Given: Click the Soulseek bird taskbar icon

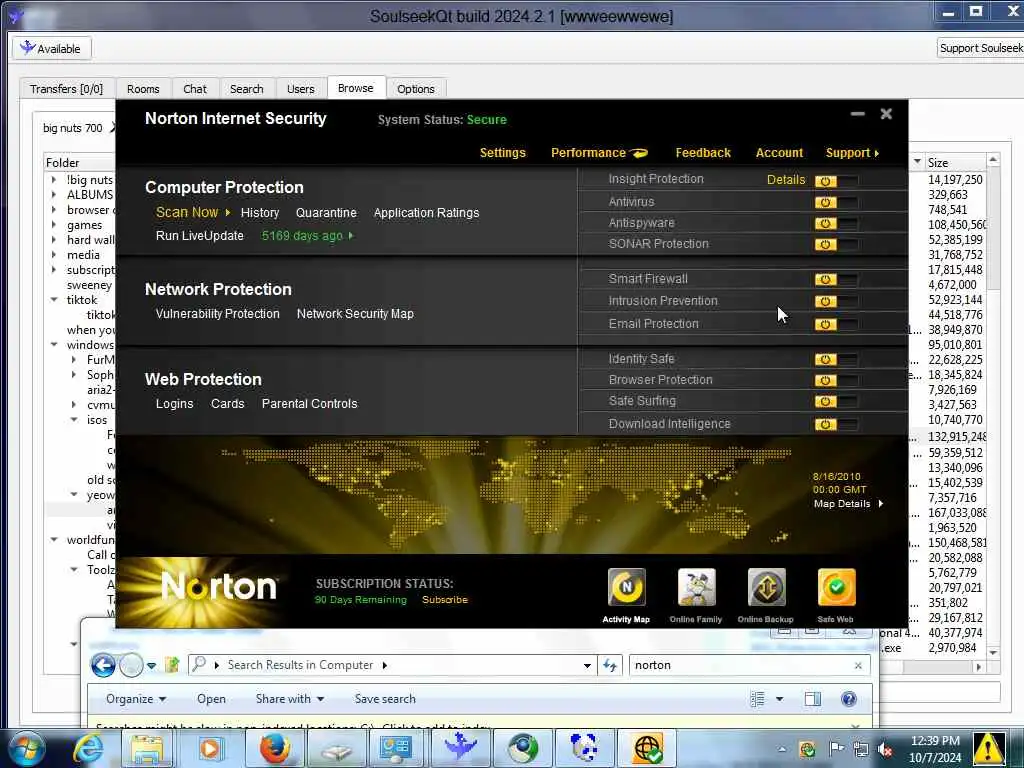Looking at the screenshot, I should [x=461, y=747].
